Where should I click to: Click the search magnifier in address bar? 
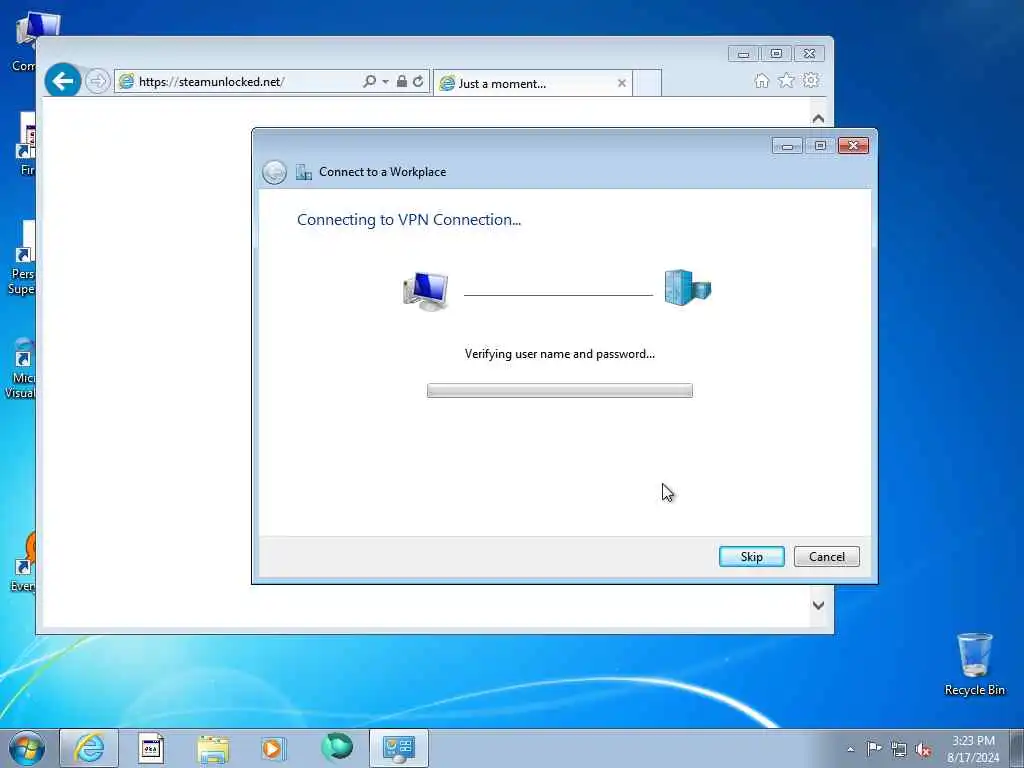pyautogui.click(x=370, y=81)
